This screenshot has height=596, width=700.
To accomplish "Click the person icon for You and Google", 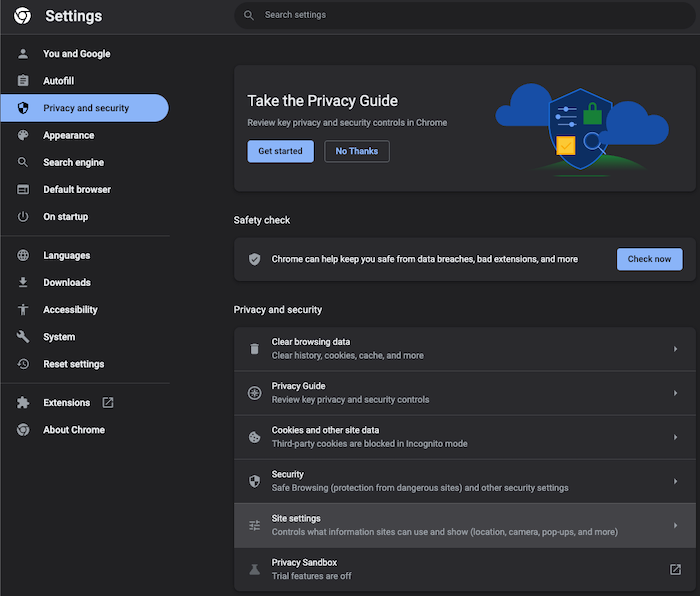I will click(23, 54).
